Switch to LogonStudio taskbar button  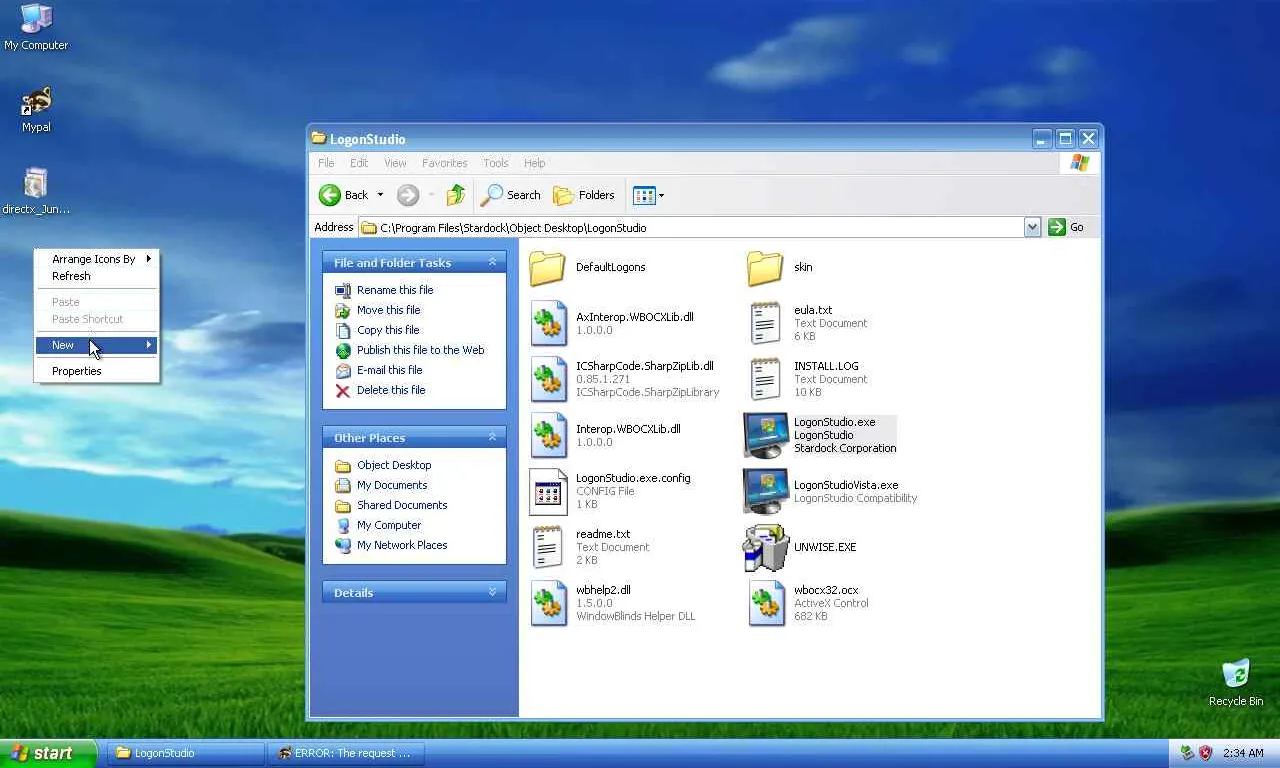186,753
